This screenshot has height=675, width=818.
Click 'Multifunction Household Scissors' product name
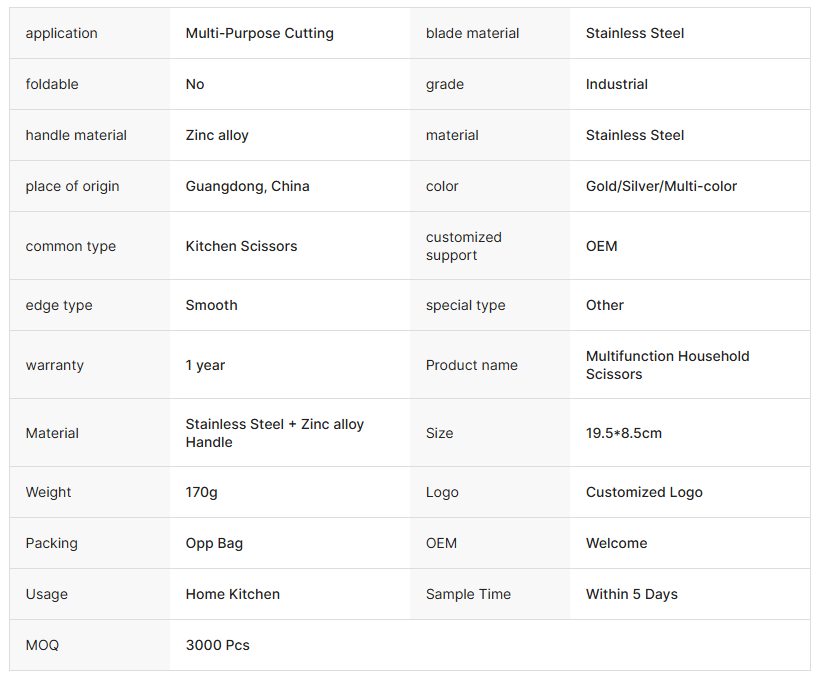tap(667, 365)
